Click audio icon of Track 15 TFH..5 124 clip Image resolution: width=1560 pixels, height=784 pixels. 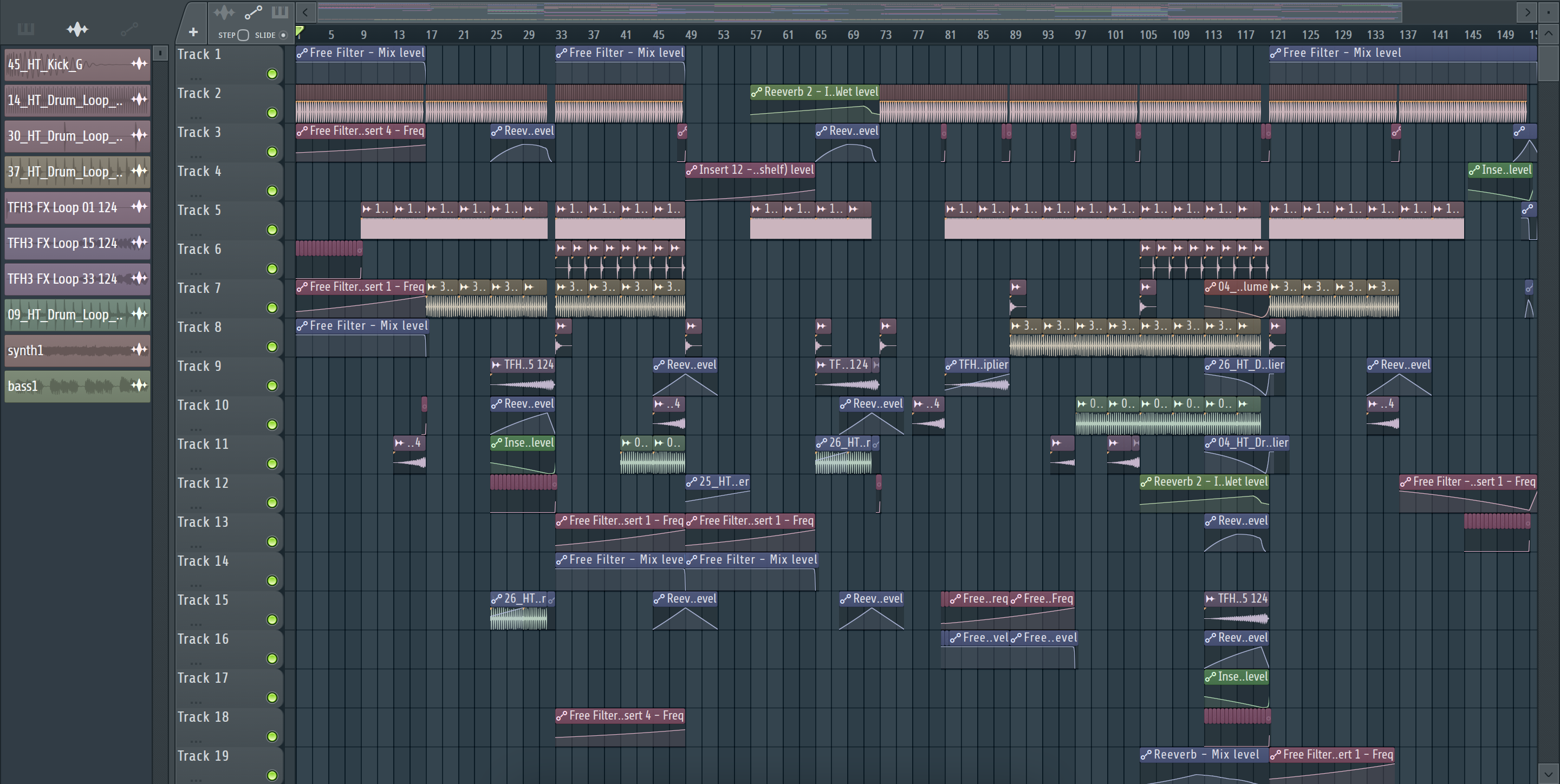tap(1210, 598)
